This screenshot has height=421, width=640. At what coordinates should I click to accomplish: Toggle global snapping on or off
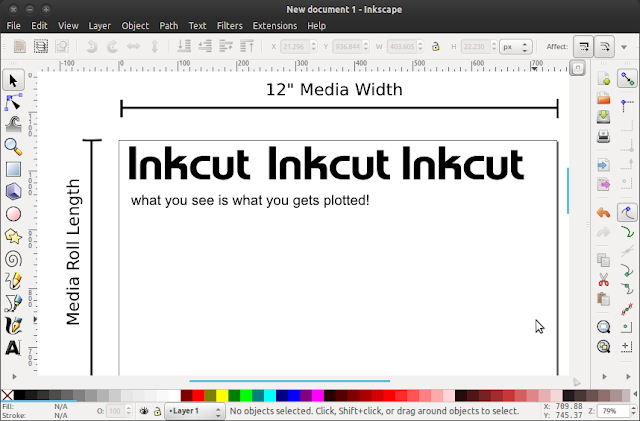[627, 79]
